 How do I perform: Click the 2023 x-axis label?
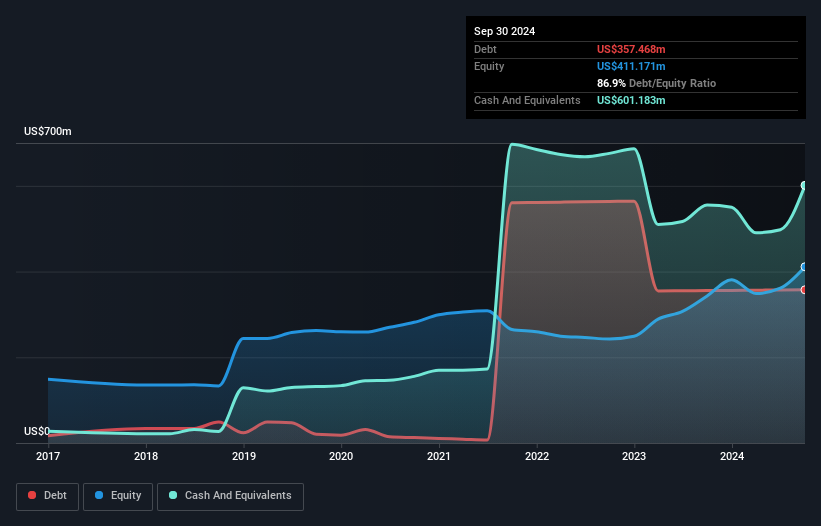click(634, 456)
